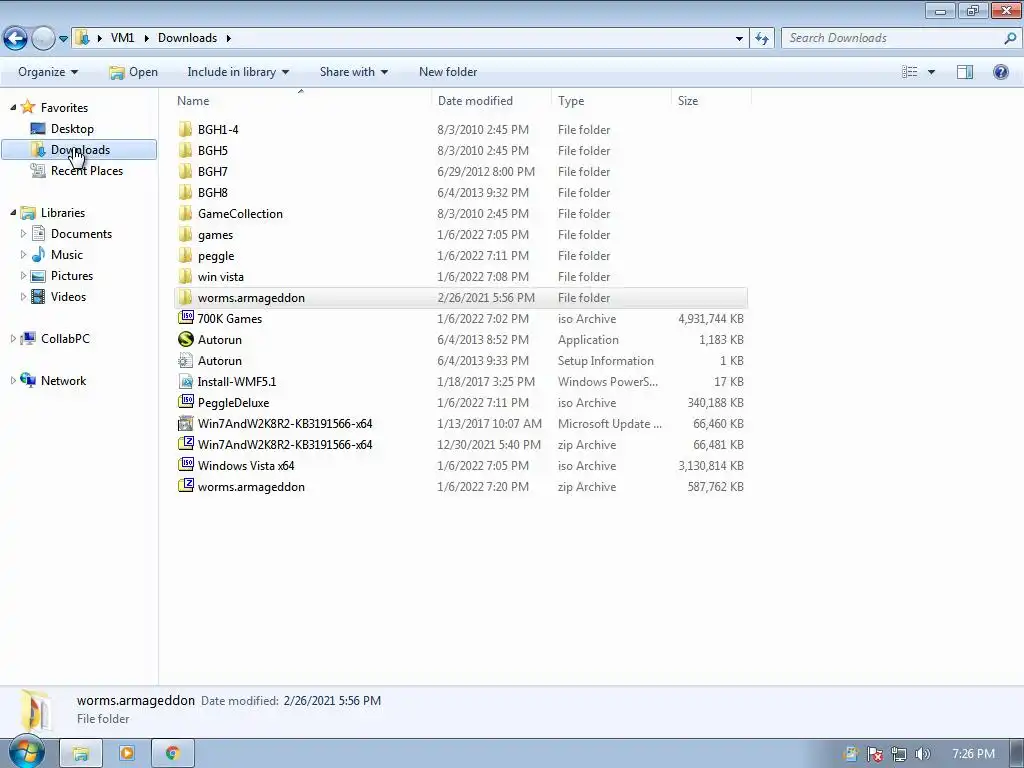The image size is (1024, 768).
Task: Select the win vista folder
Action: click(x=221, y=276)
